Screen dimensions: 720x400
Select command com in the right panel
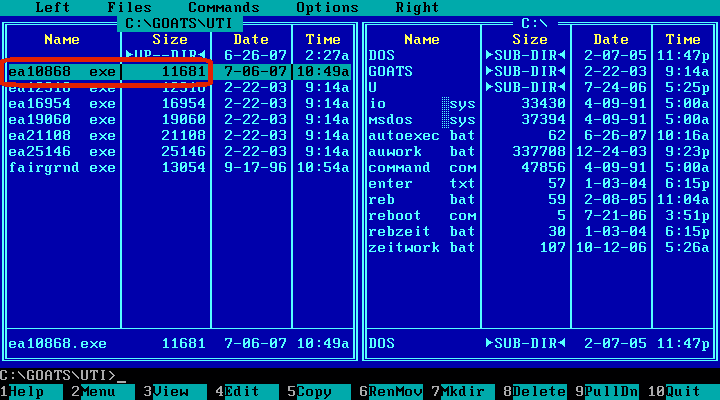(x=539, y=168)
